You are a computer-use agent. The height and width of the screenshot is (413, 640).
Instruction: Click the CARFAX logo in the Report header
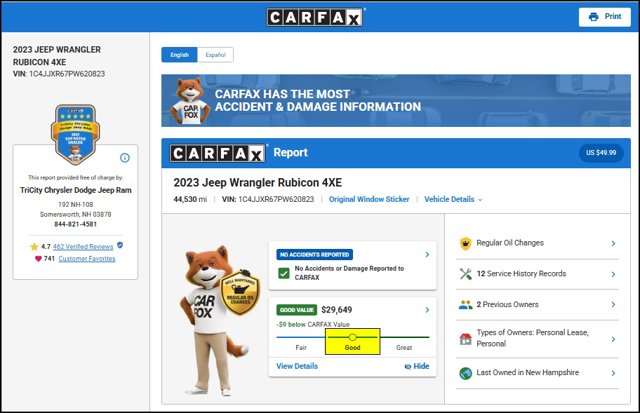pos(218,153)
